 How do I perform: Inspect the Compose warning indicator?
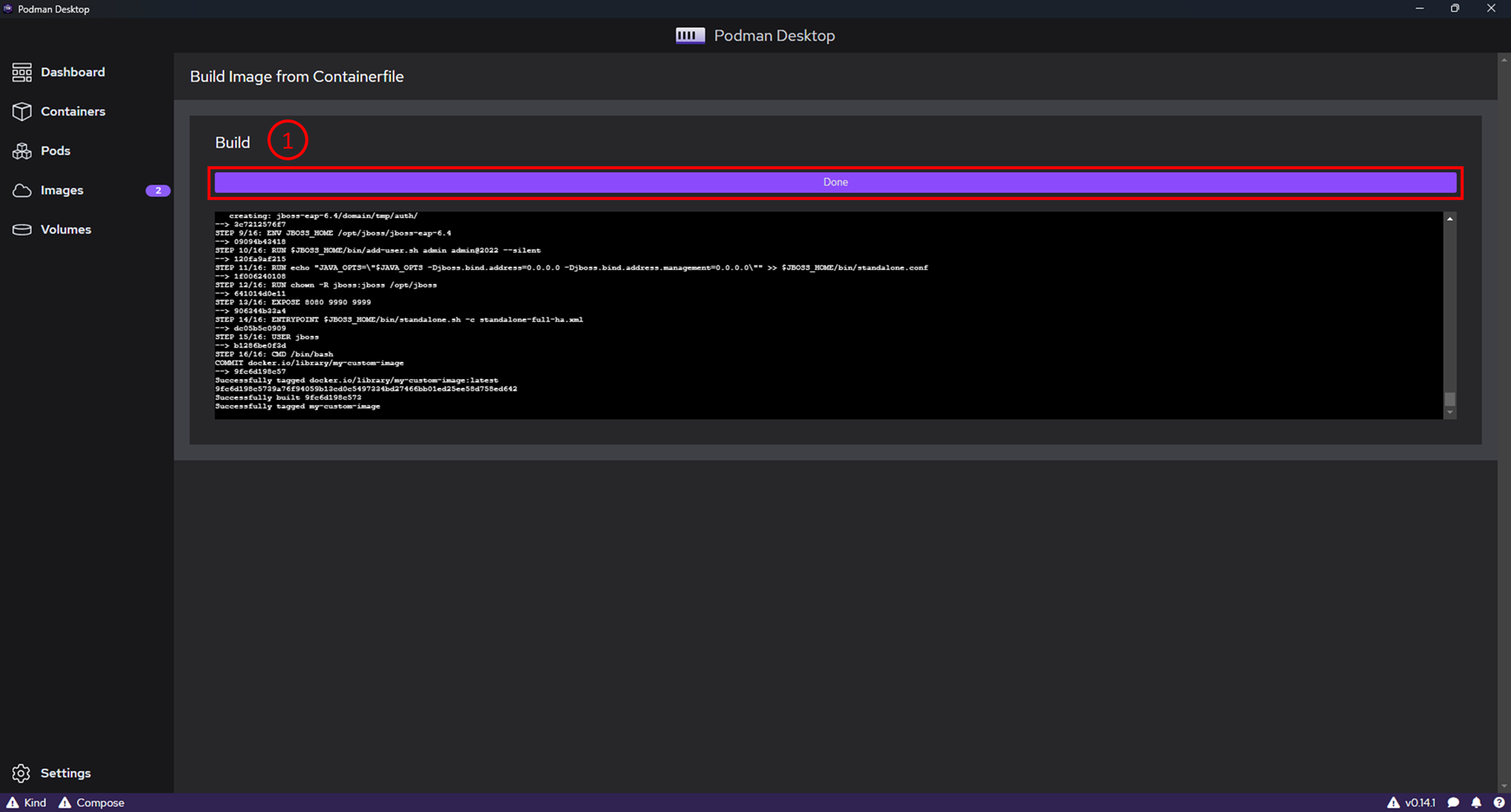coord(91,802)
